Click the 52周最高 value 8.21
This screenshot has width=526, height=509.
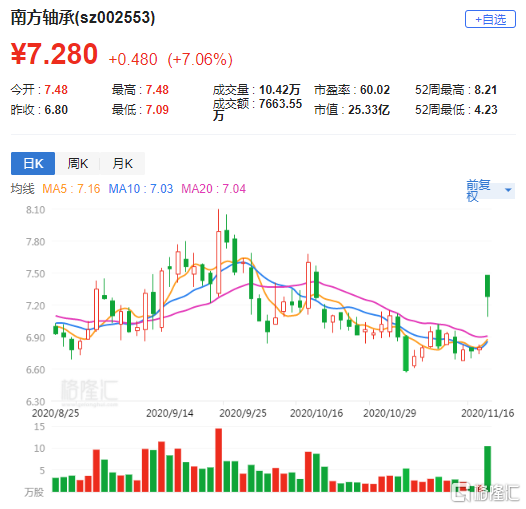coord(485,90)
